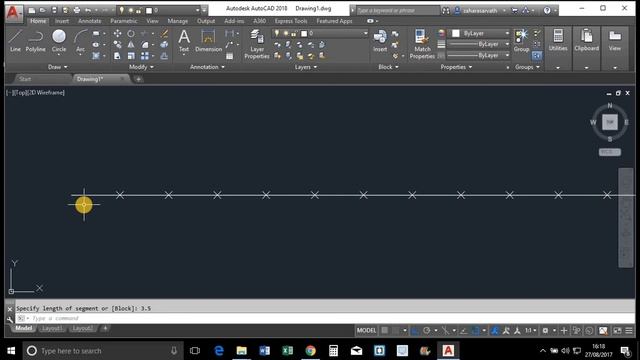Switch to the Parametric ribbon tab
640x360 pixels.
(x=124, y=21)
